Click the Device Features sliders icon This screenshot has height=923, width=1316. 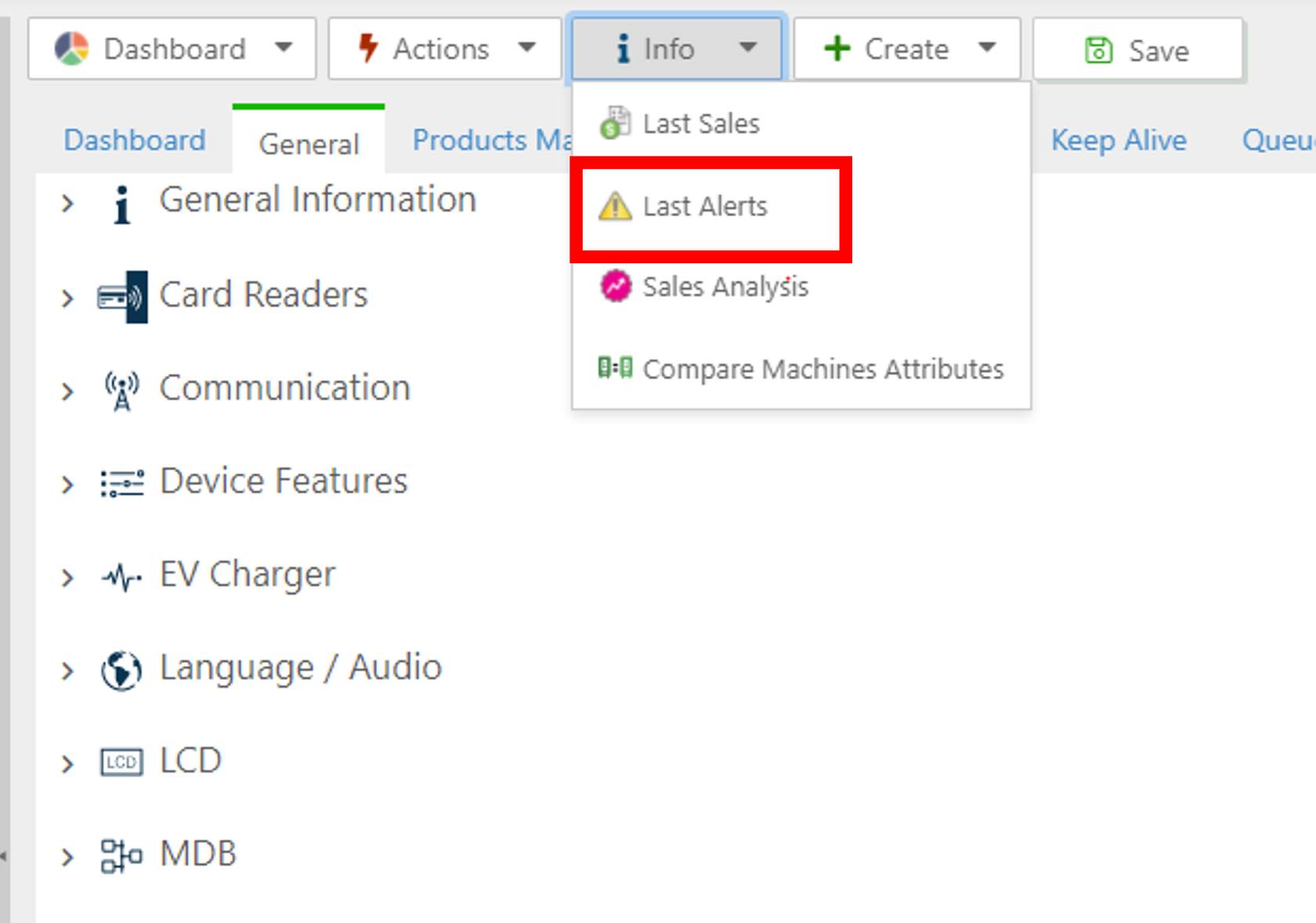(x=122, y=483)
